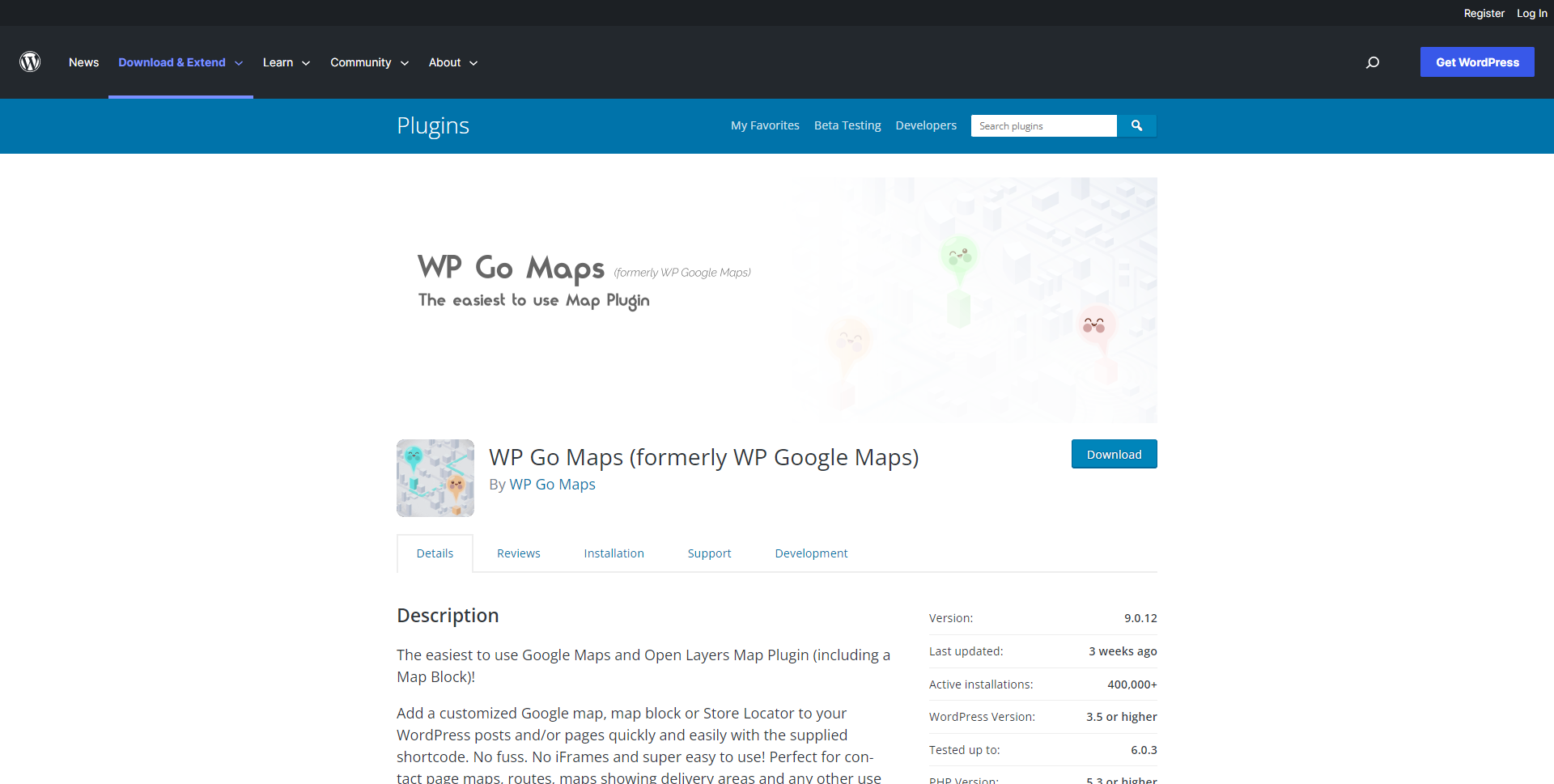This screenshot has height=784, width=1554.
Task: Click the Download button
Action: click(1114, 454)
